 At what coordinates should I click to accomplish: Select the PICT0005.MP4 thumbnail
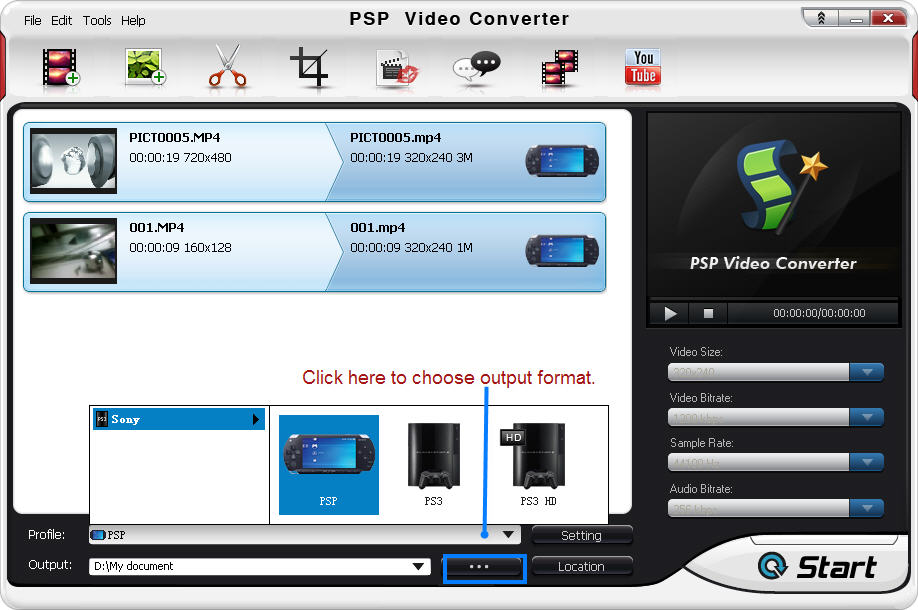coord(73,161)
